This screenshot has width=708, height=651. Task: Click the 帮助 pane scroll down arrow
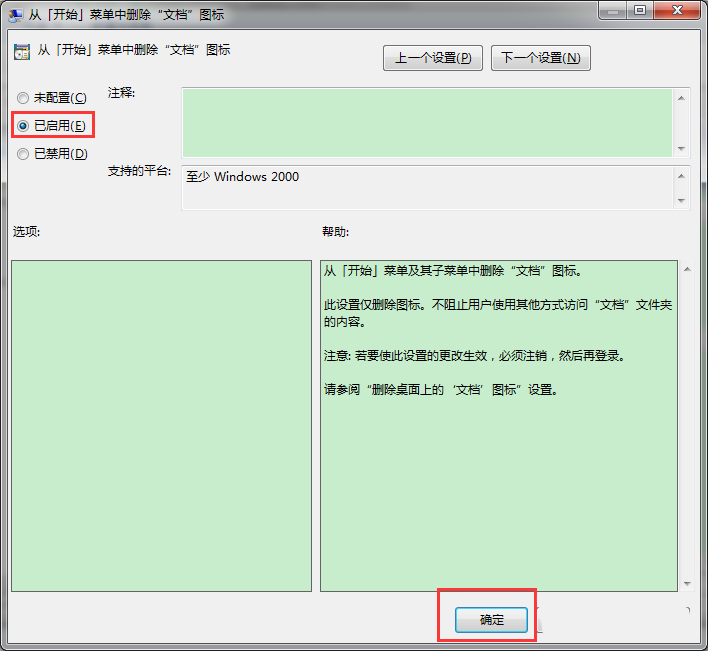coord(687,584)
